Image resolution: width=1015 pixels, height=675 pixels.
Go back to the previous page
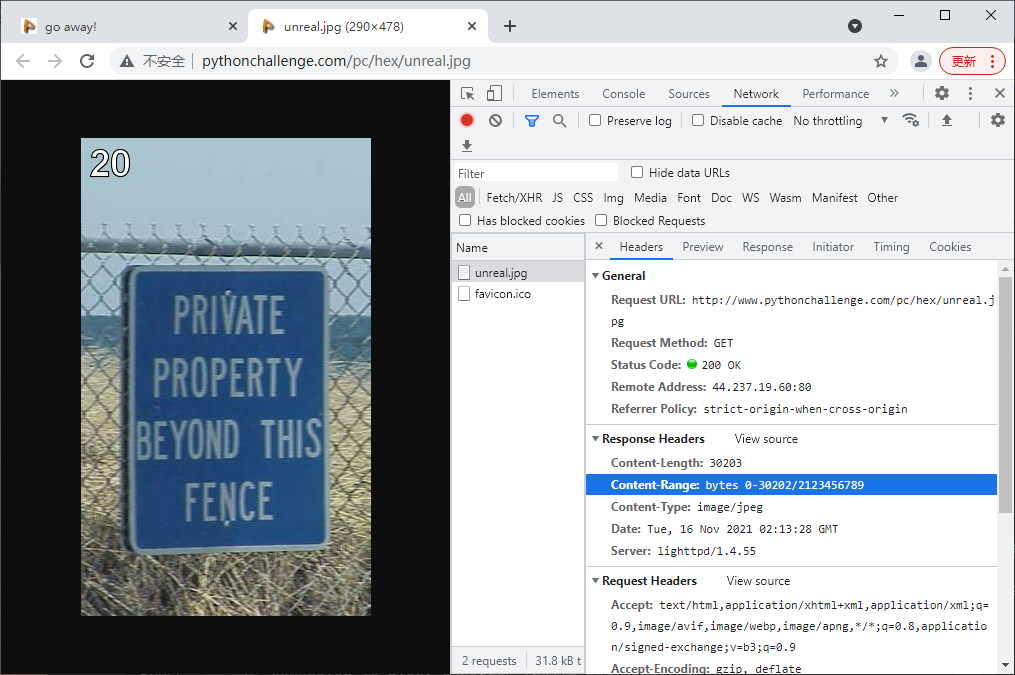(23, 61)
